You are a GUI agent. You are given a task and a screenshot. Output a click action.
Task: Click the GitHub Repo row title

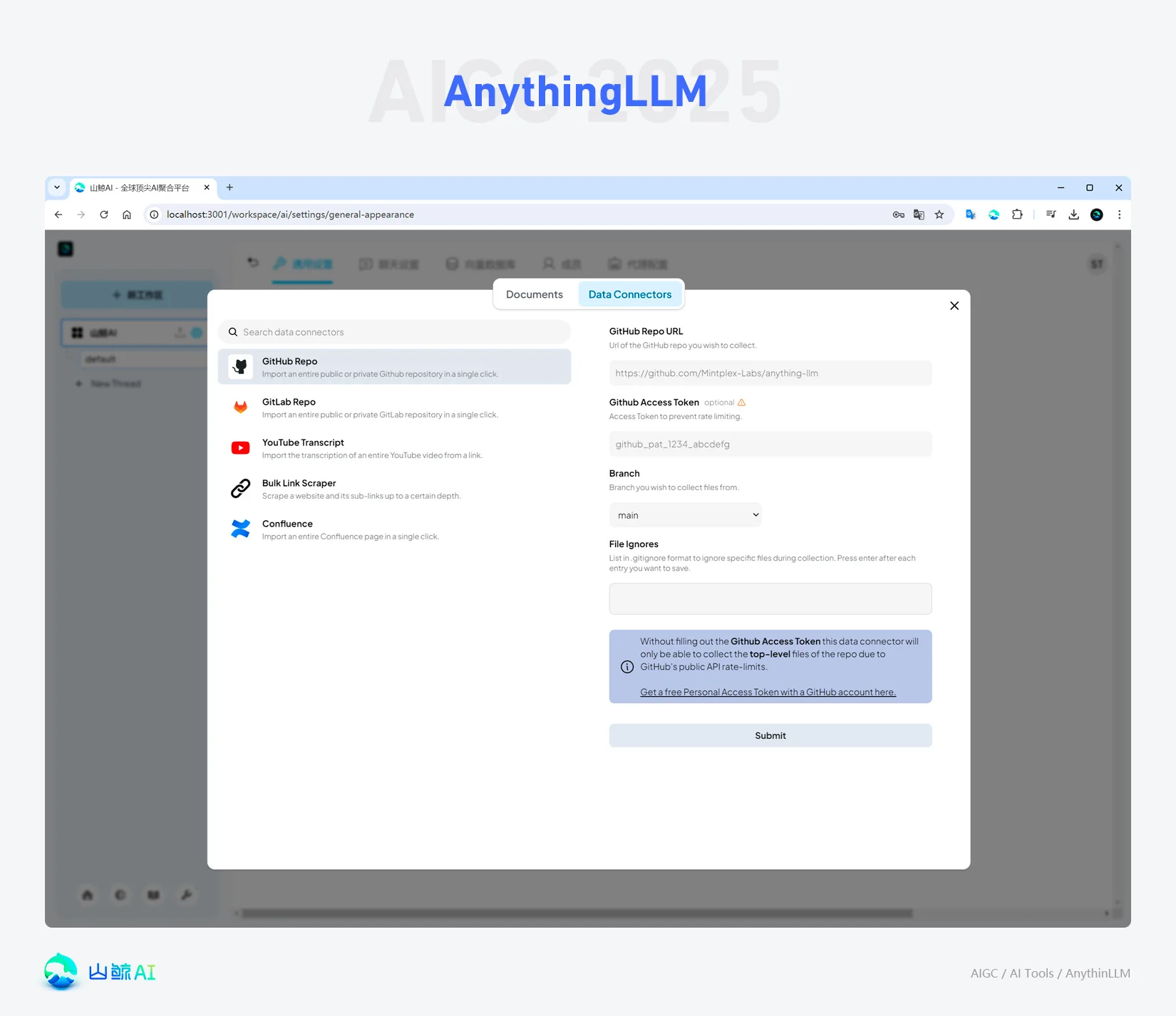[x=289, y=361]
